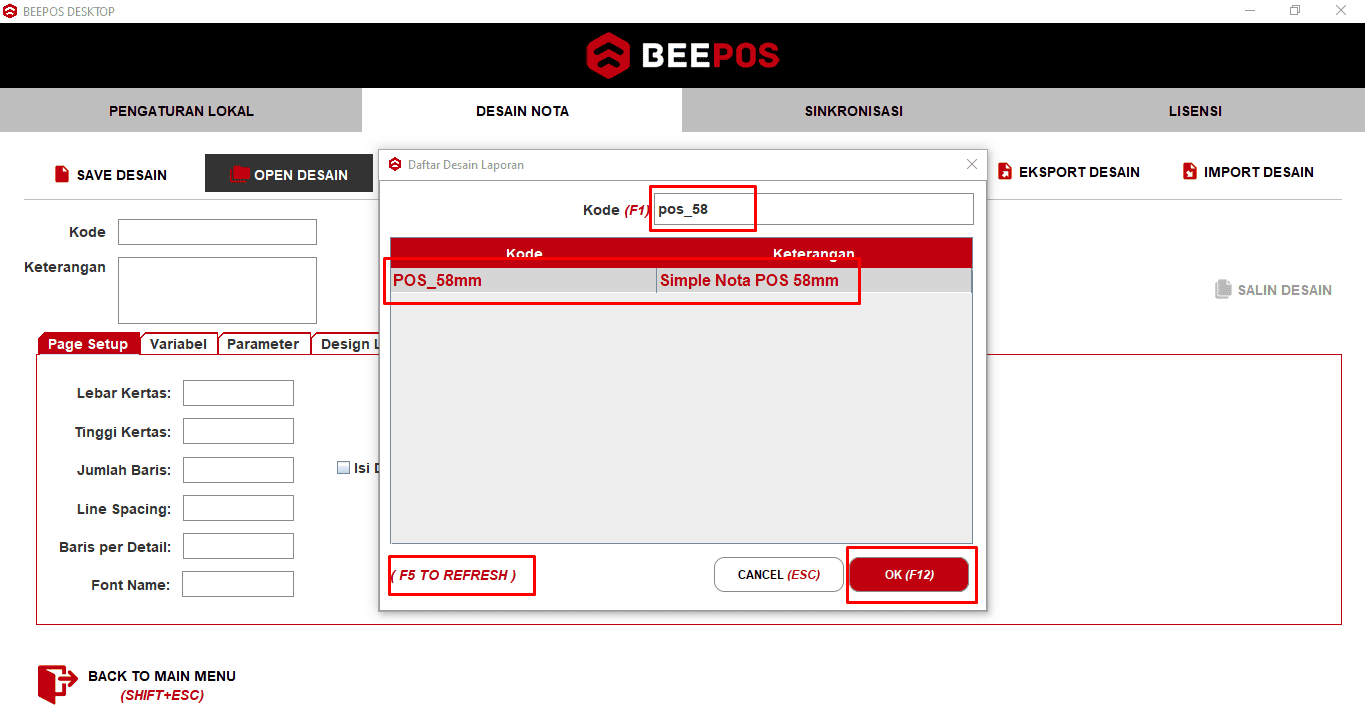Click the Import Desain file icon
1365x720 pixels.
click(x=1190, y=172)
